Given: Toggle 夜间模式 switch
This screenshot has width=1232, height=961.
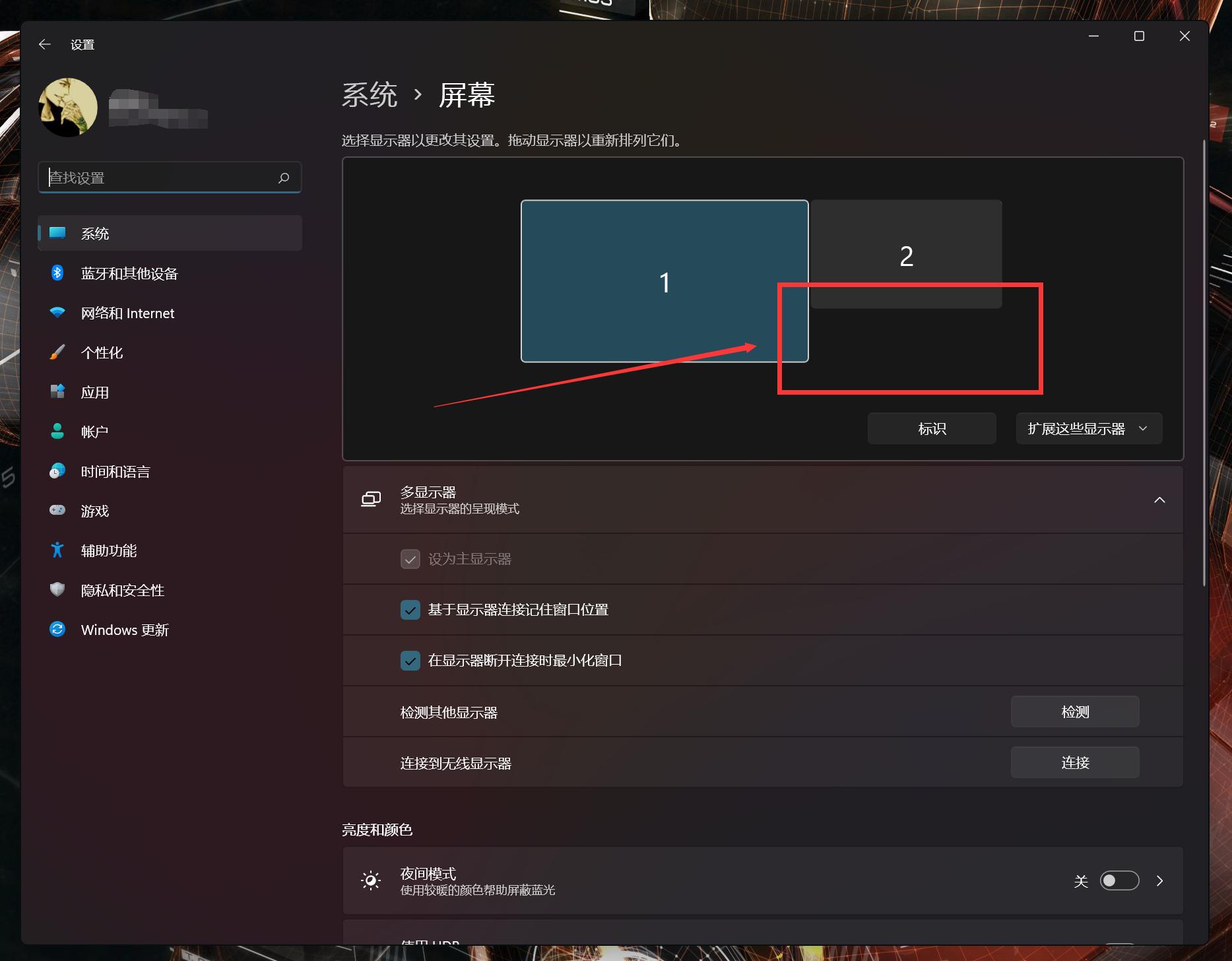Looking at the screenshot, I should tap(1120, 880).
